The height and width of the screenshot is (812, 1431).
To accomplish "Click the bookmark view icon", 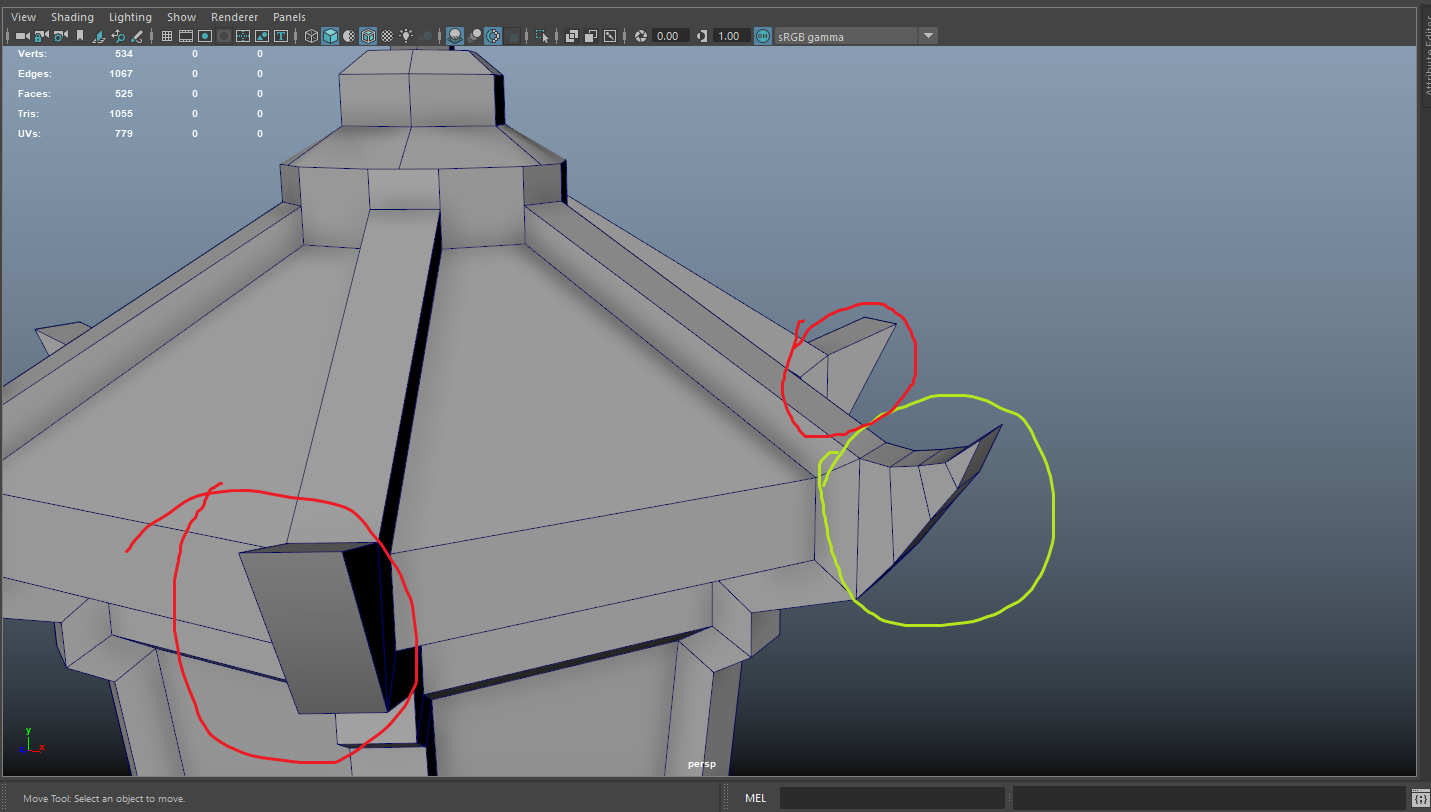I will pos(78,35).
